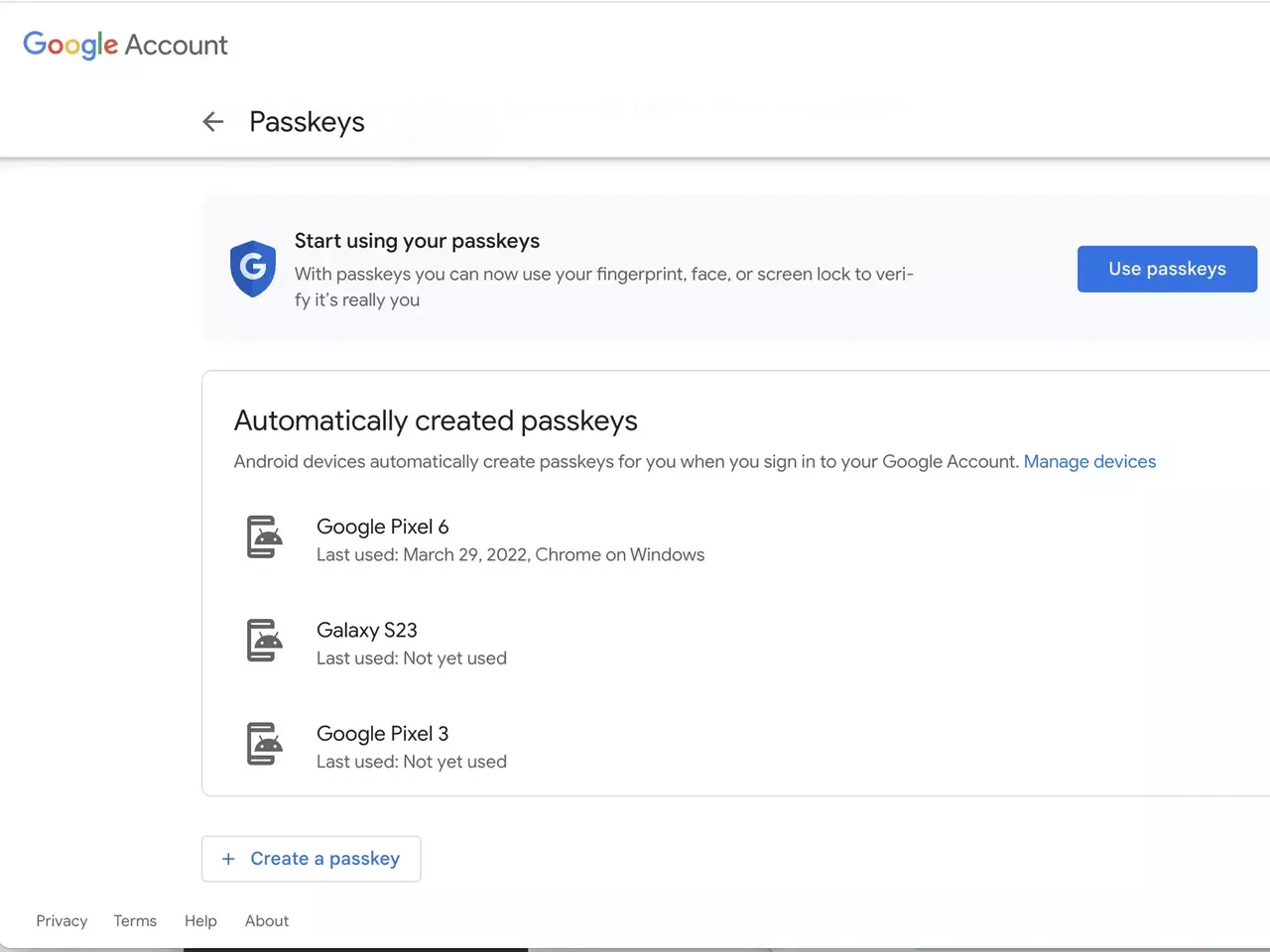Open the Privacy footer link
The width and height of the screenshot is (1270, 952).
(x=62, y=921)
